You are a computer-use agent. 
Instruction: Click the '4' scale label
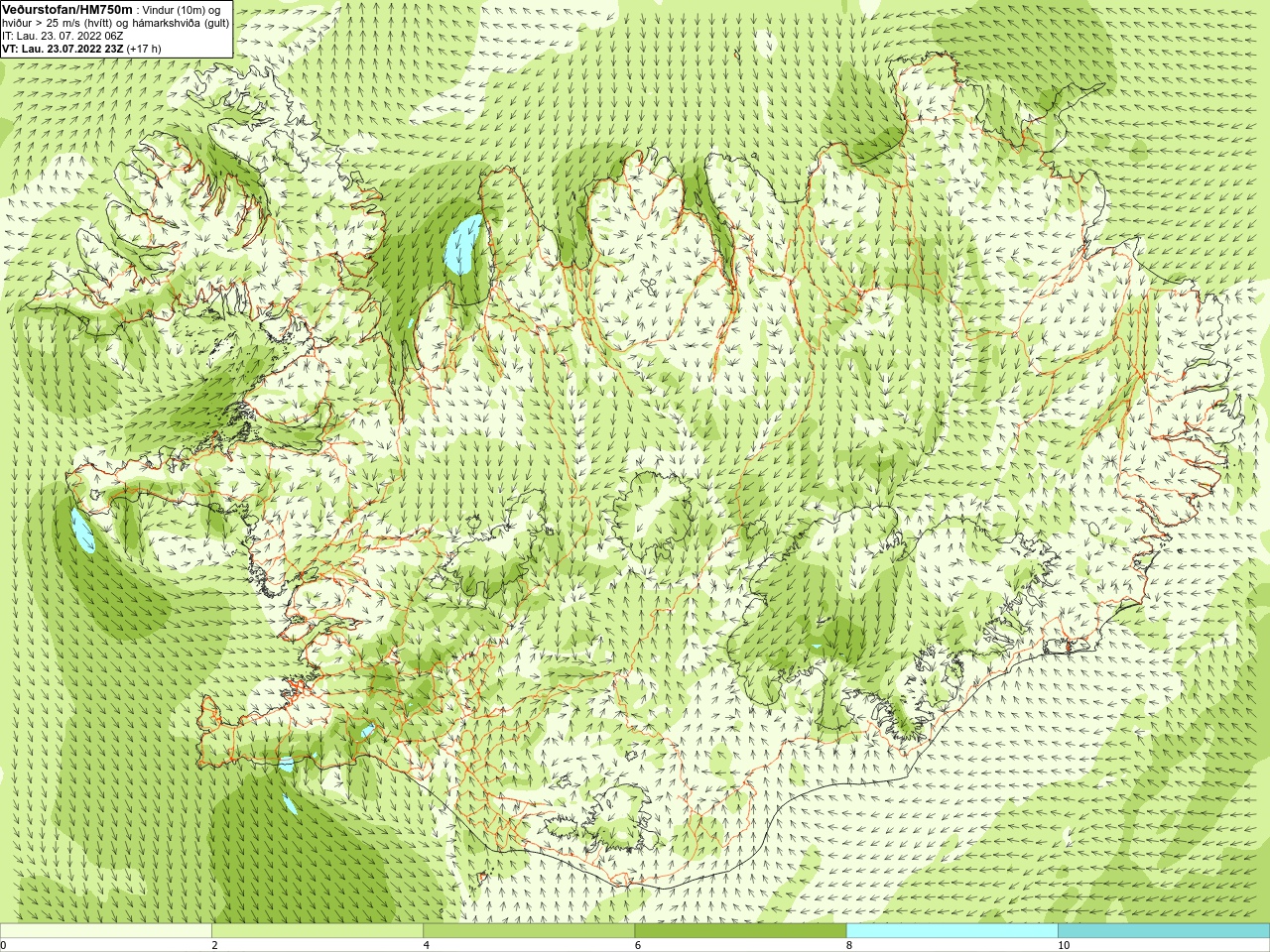point(427,945)
